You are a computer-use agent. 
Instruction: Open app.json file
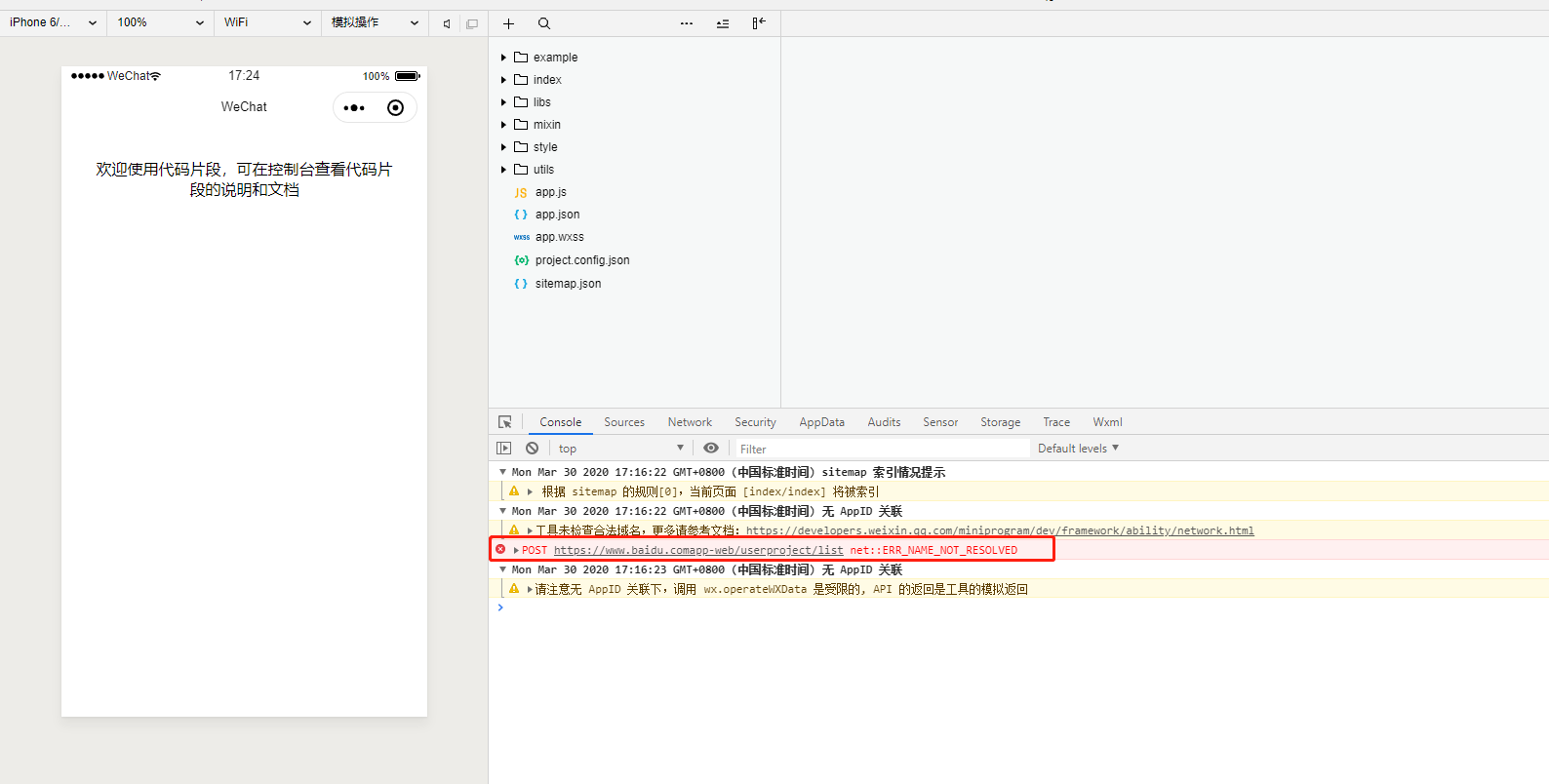(546, 215)
